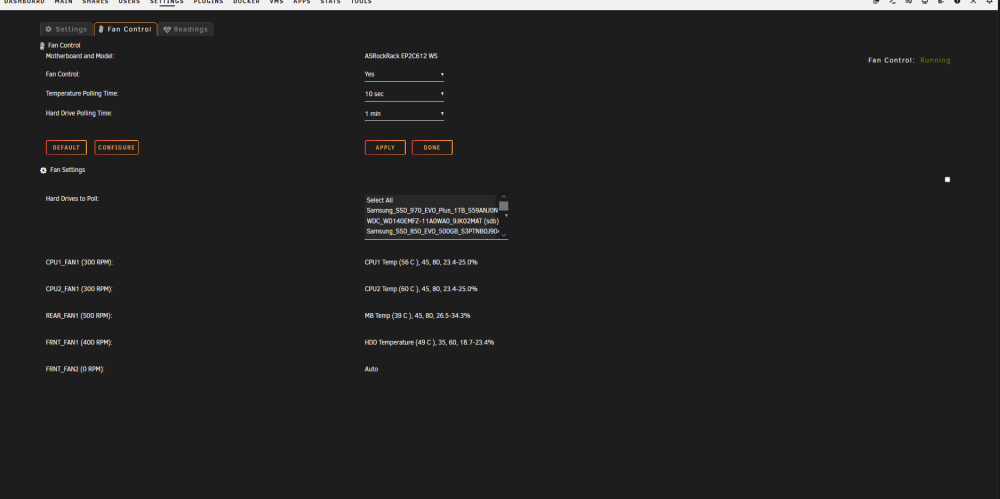Change Temperature Polling Time dropdown (10 sec)
The height and width of the screenshot is (499, 1000).
tap(404, 94)
